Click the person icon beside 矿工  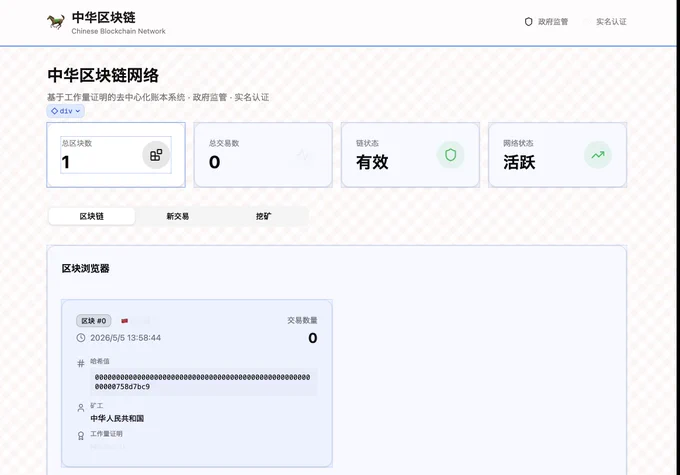pos(81,408)
